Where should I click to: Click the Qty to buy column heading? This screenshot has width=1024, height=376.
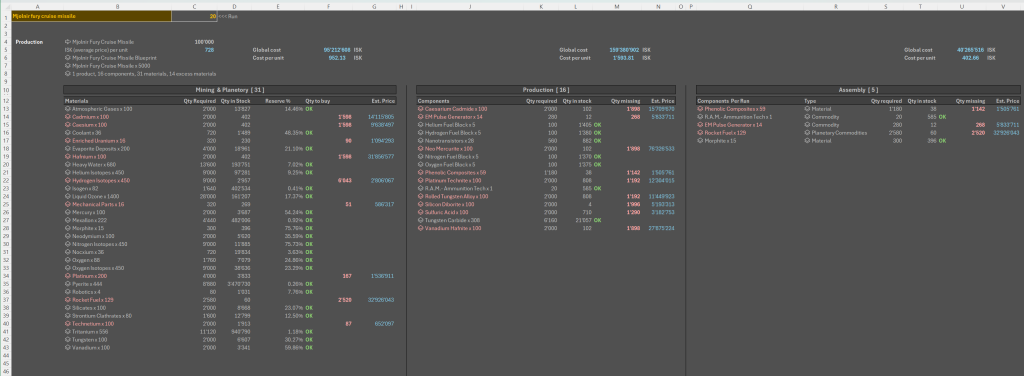point(317,101)
